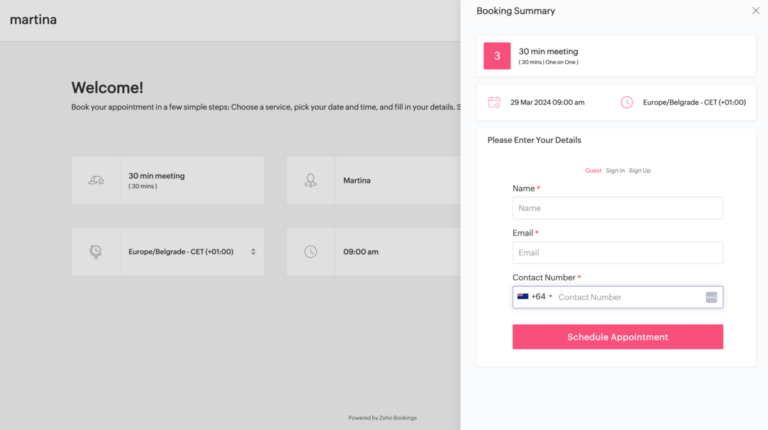Click the timezone icon on the Welcome page card
The image size is (768, 430).
tap(96, 252)
